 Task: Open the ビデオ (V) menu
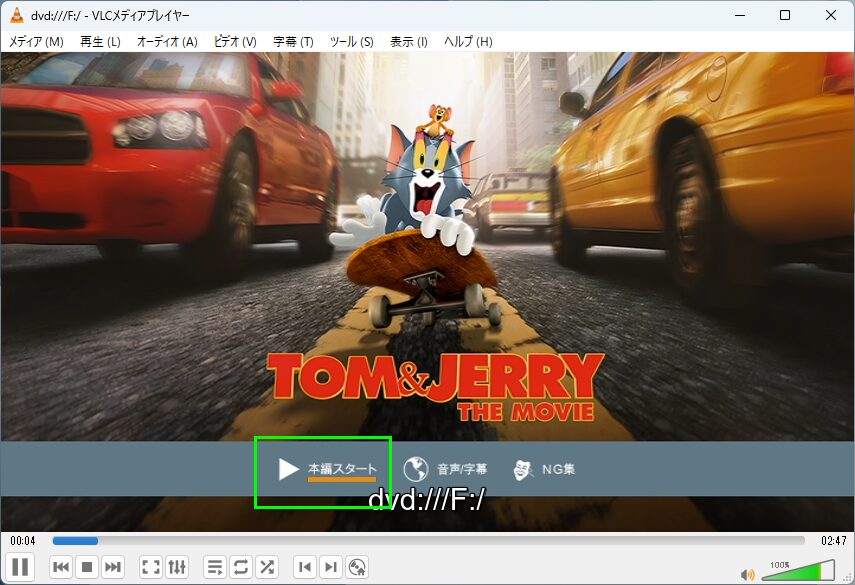pyautogui.click(x=235, y=41)
